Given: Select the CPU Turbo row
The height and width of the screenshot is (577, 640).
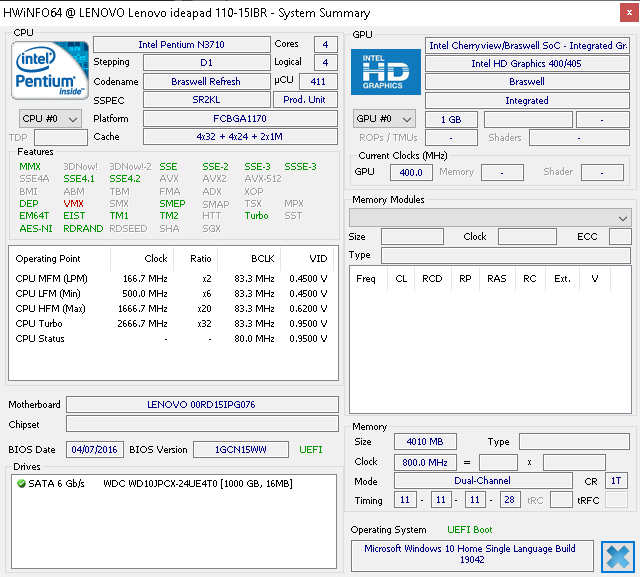Looking at the screenshot, I should click(x=171, y=324).
